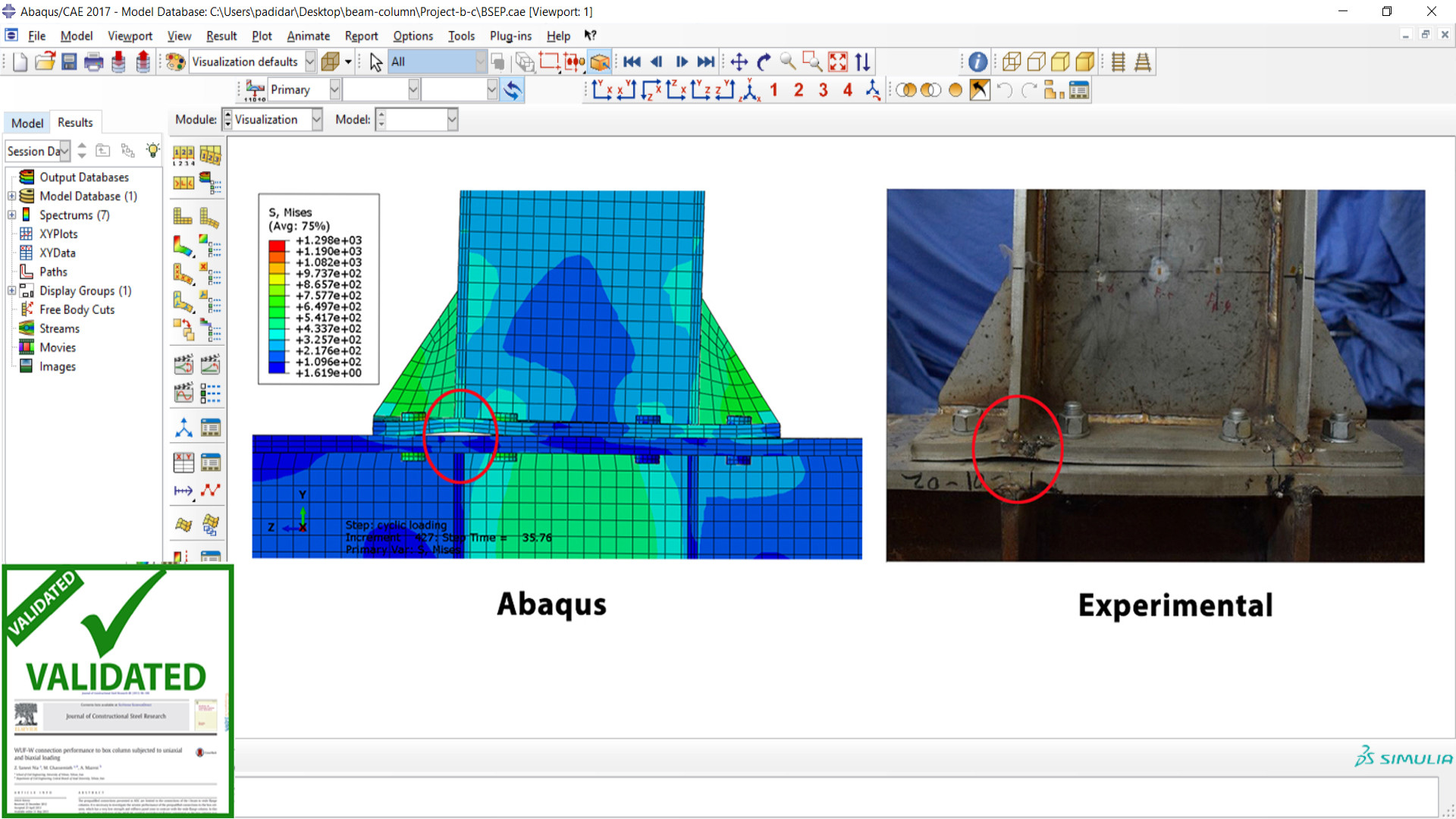Switch to wireframe render style
This screenshot has width=1456, height=819.
(x=1012, y=62)
